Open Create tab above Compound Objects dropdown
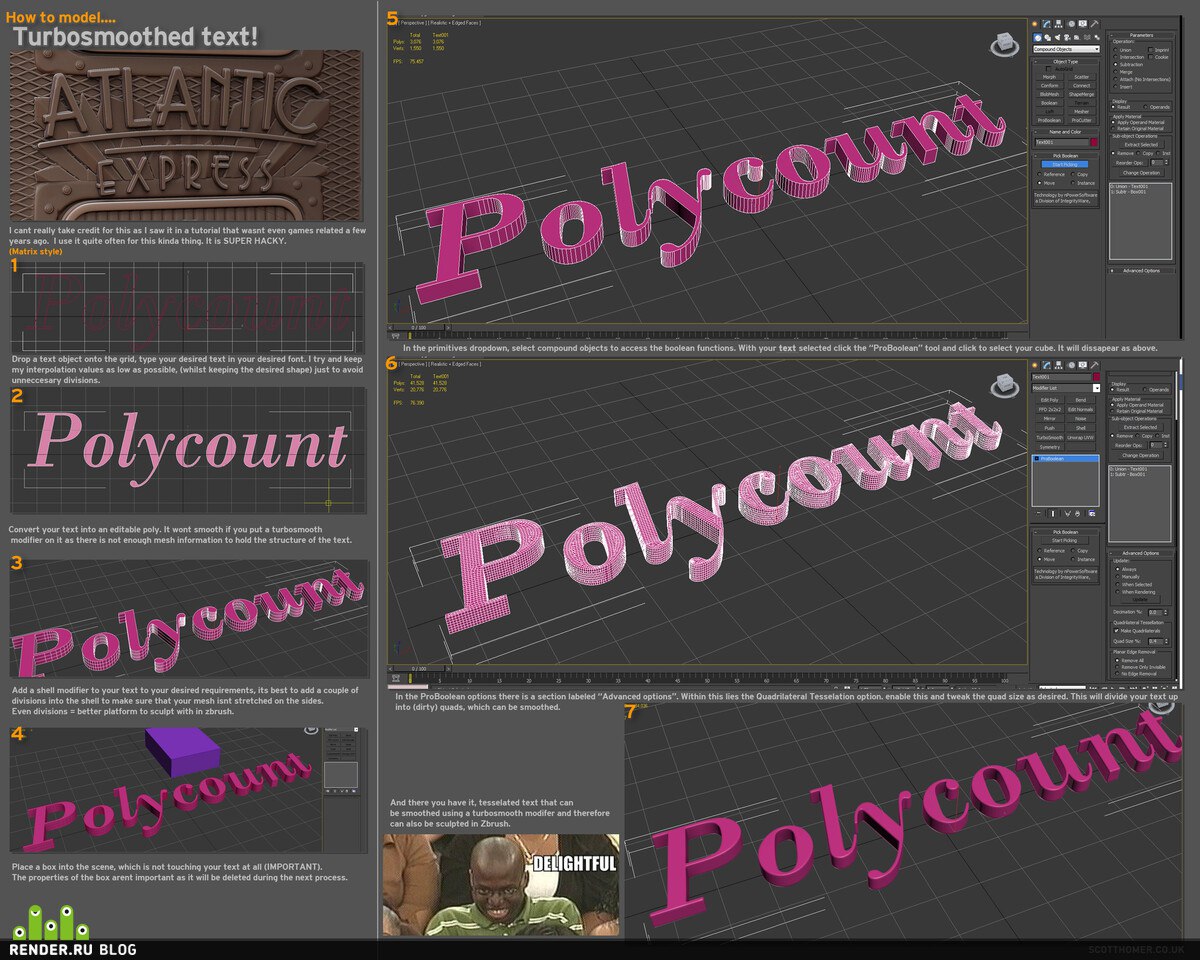Screen dimensions: 1200x960 pos(1035,24)
